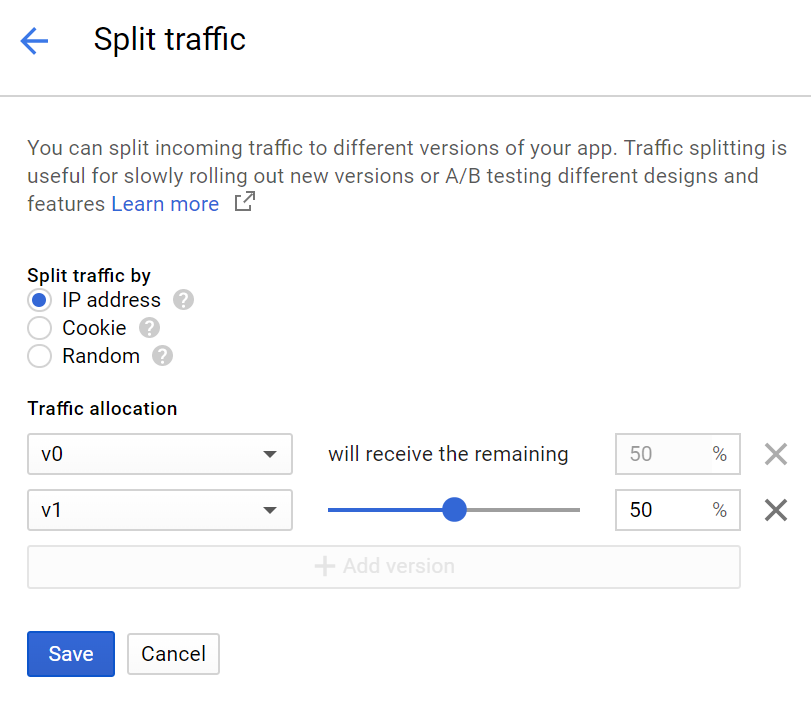This screenshot has width=811, height=725.
Task: Click Add version button
Action: [384, 566]
